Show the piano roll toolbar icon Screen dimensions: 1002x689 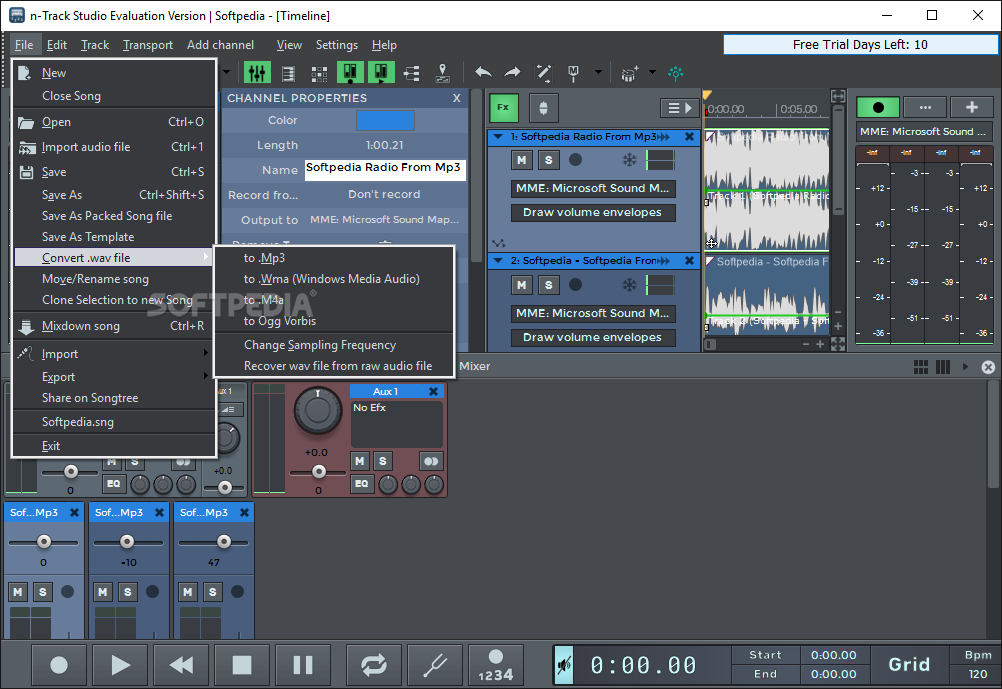click(288, 74)
